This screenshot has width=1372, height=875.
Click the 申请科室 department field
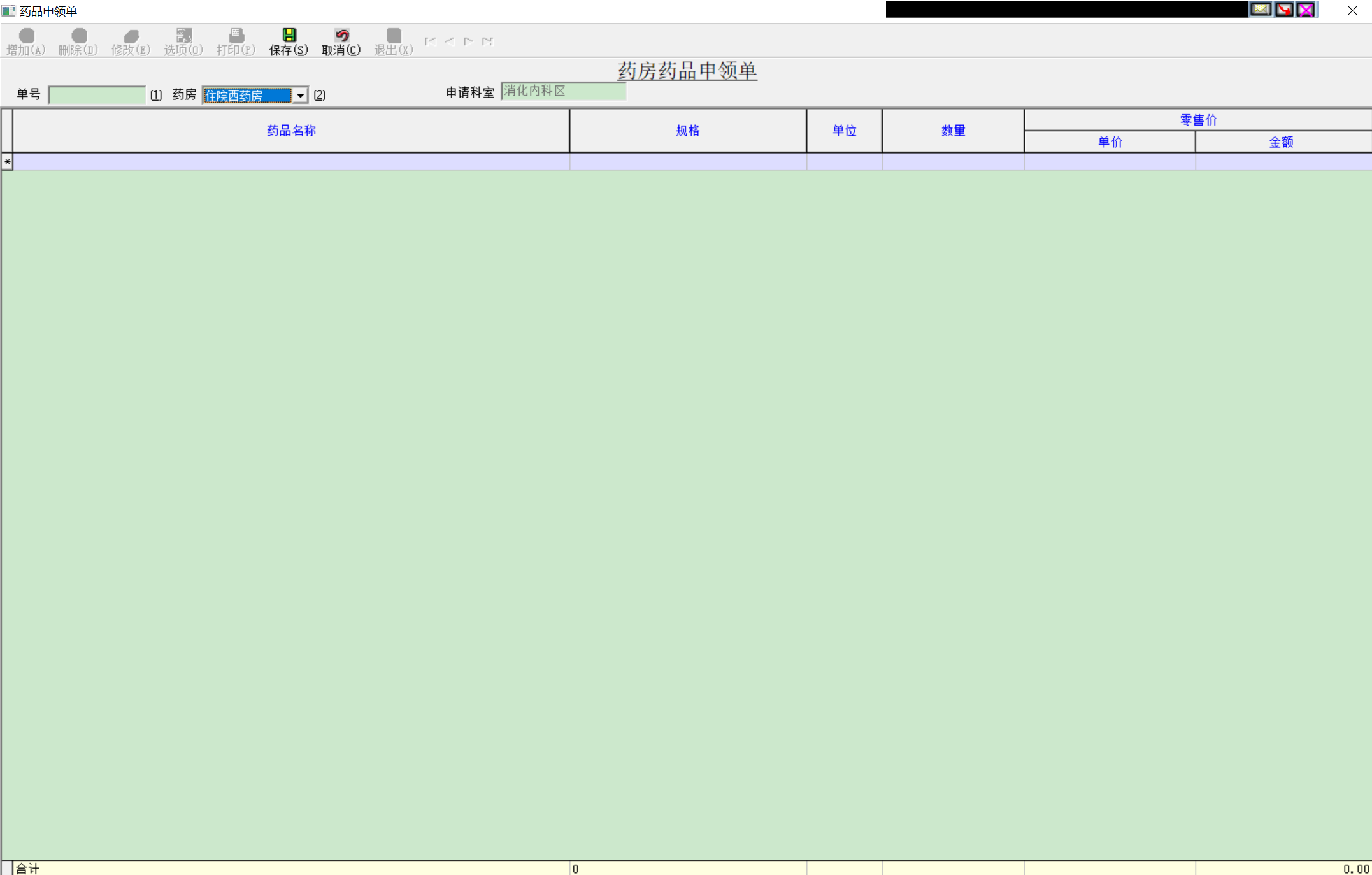coord(563,91)
